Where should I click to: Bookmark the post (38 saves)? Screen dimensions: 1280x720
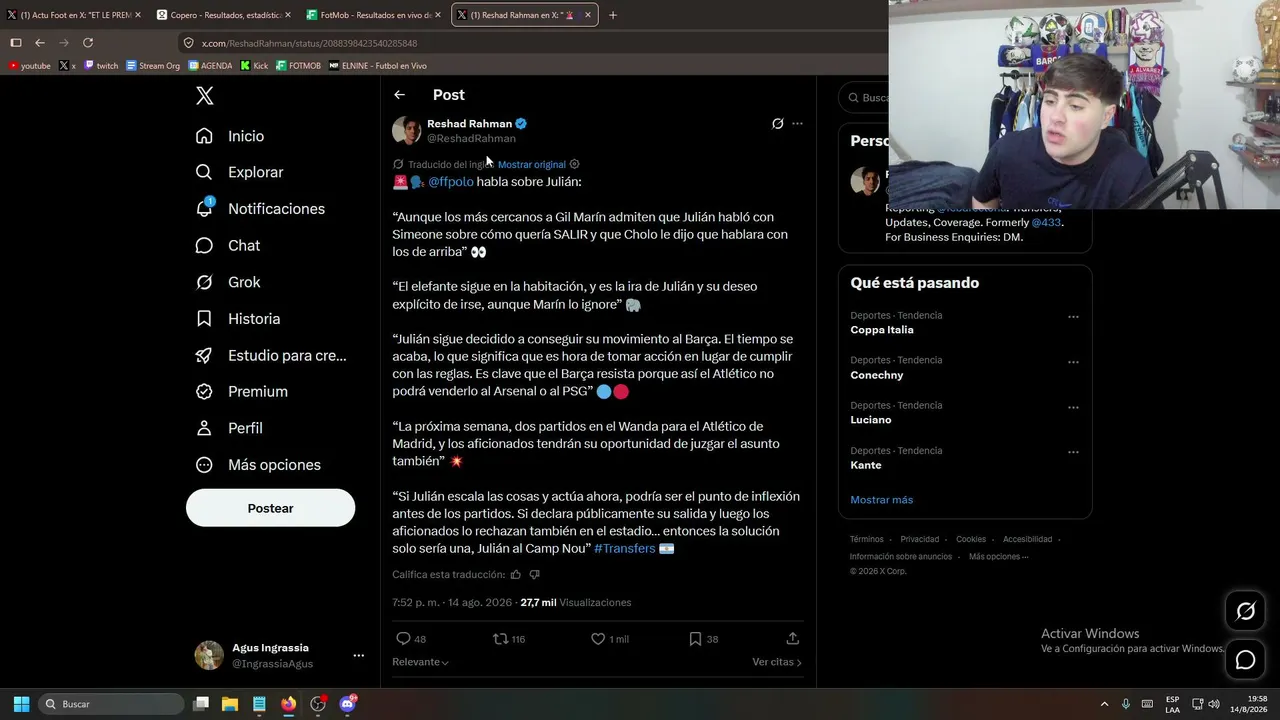tap(703, 639)
